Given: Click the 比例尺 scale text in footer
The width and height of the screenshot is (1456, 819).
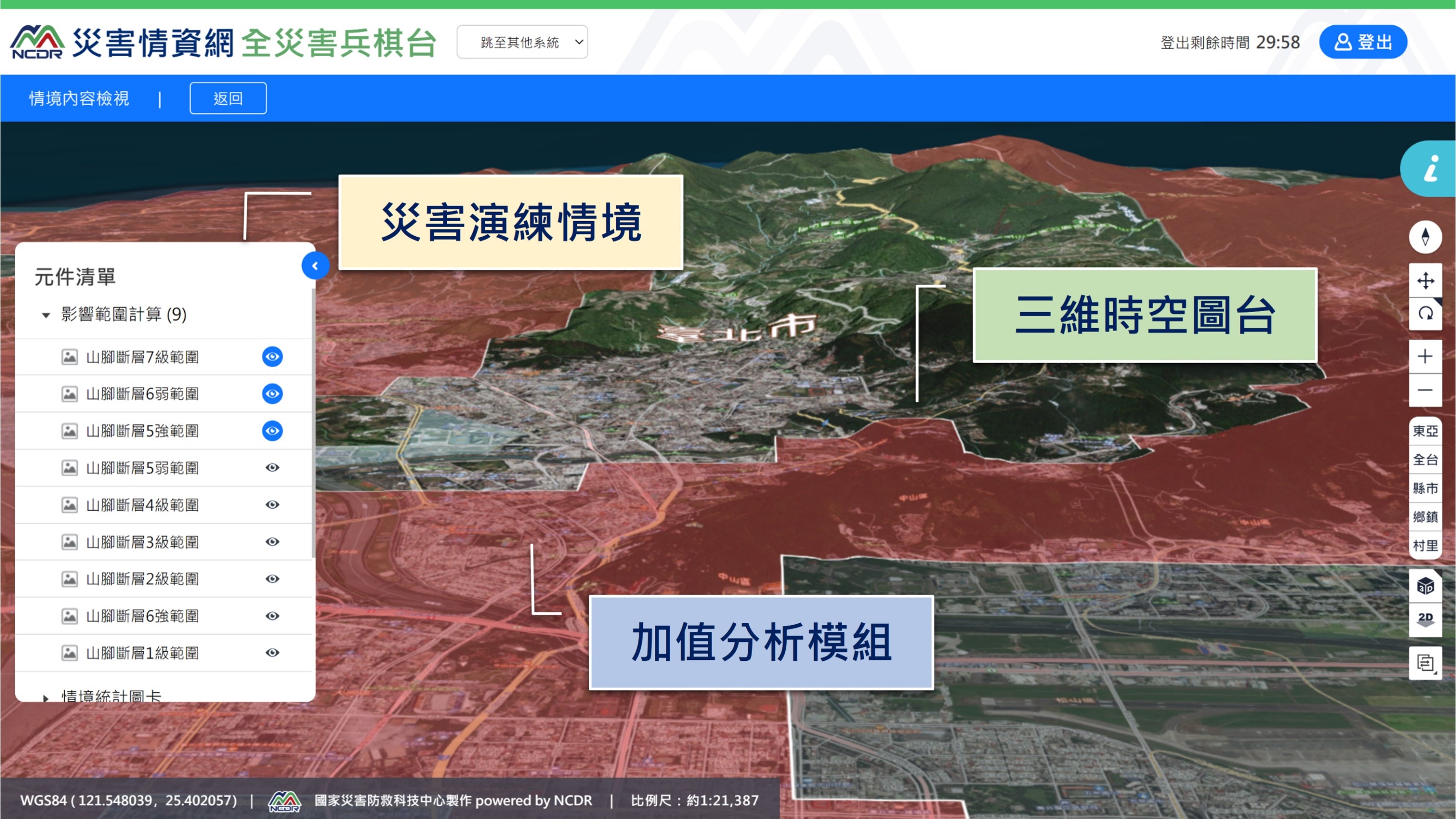Looking at the screenshot, I should click(x=694, y=801).
